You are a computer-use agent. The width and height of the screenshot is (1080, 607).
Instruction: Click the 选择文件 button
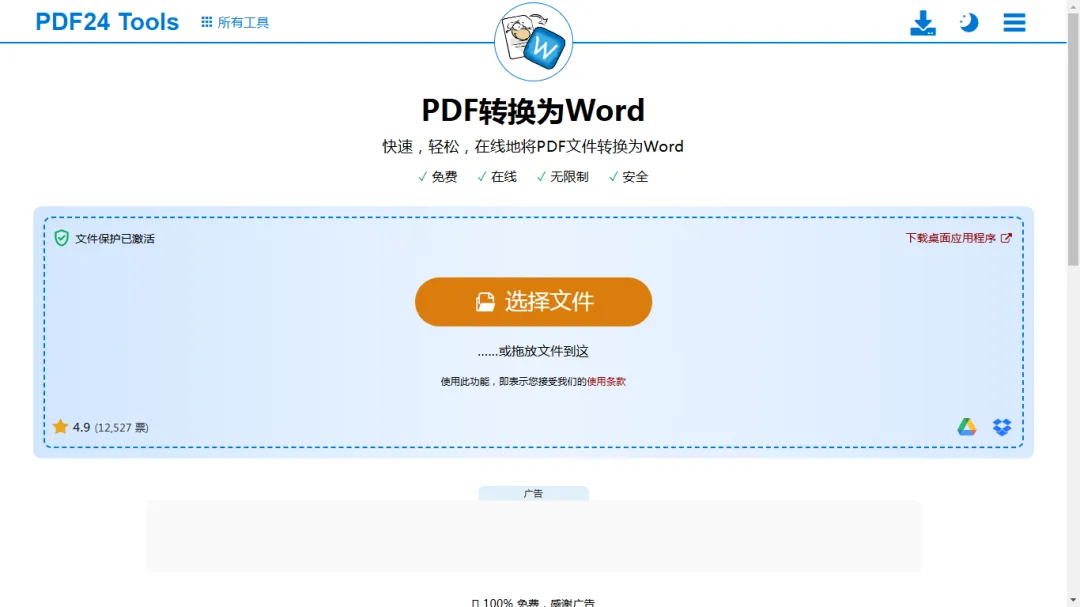click(x=533, y=302)
